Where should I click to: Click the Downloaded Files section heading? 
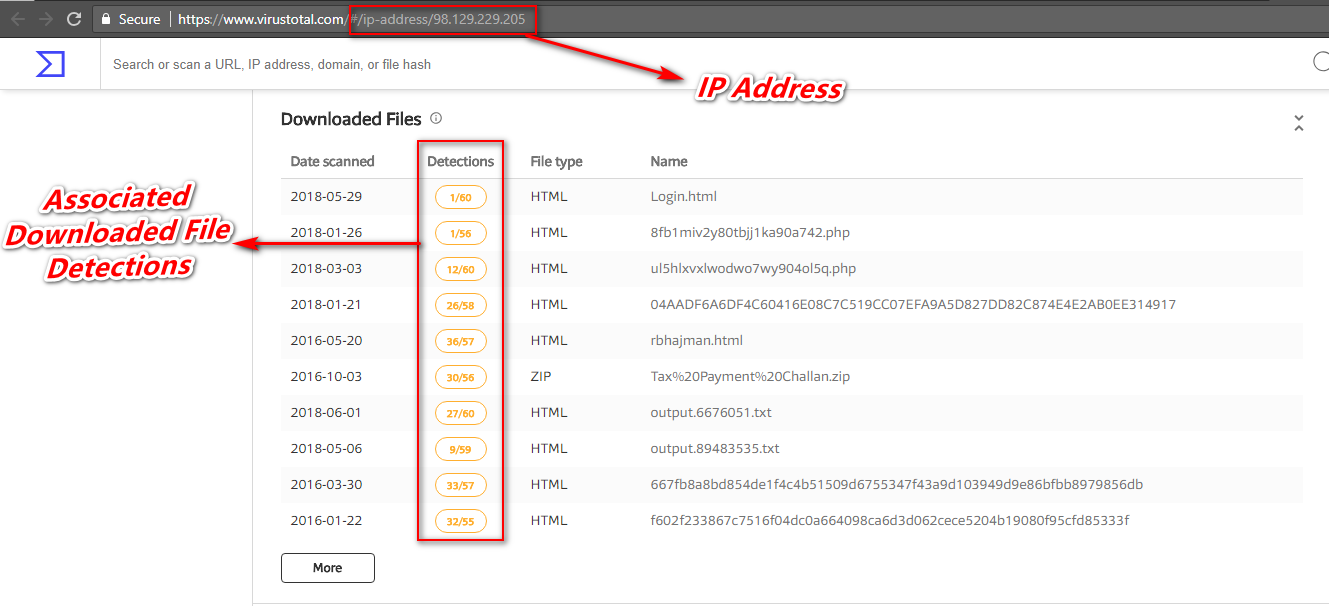point(351,119)
